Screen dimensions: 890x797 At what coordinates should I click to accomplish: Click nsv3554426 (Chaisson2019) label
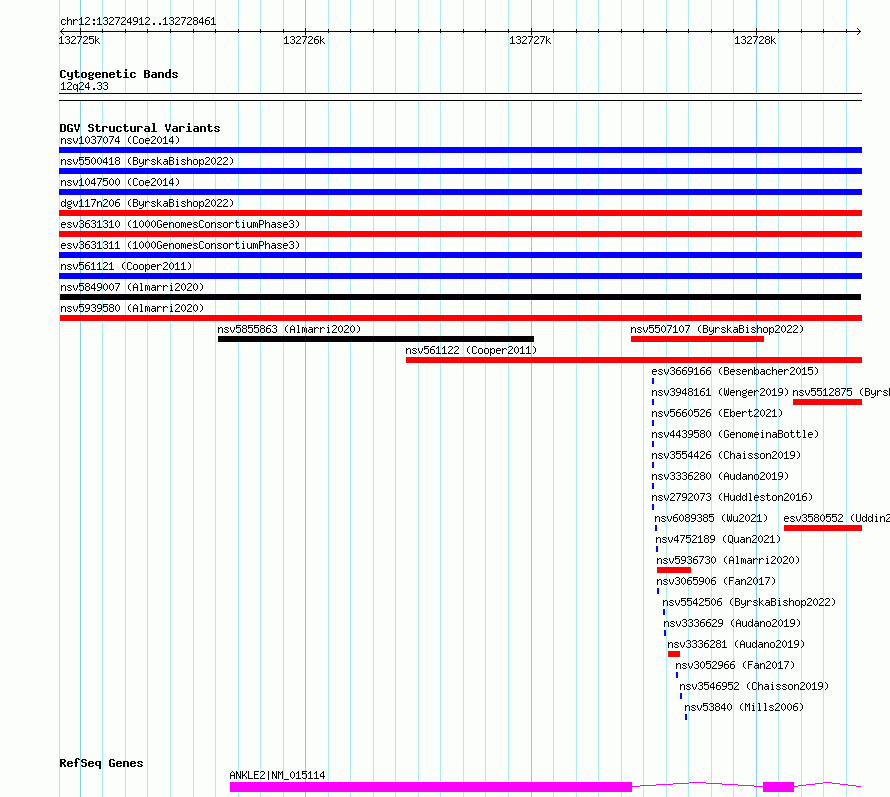click(x=726, y=455)
